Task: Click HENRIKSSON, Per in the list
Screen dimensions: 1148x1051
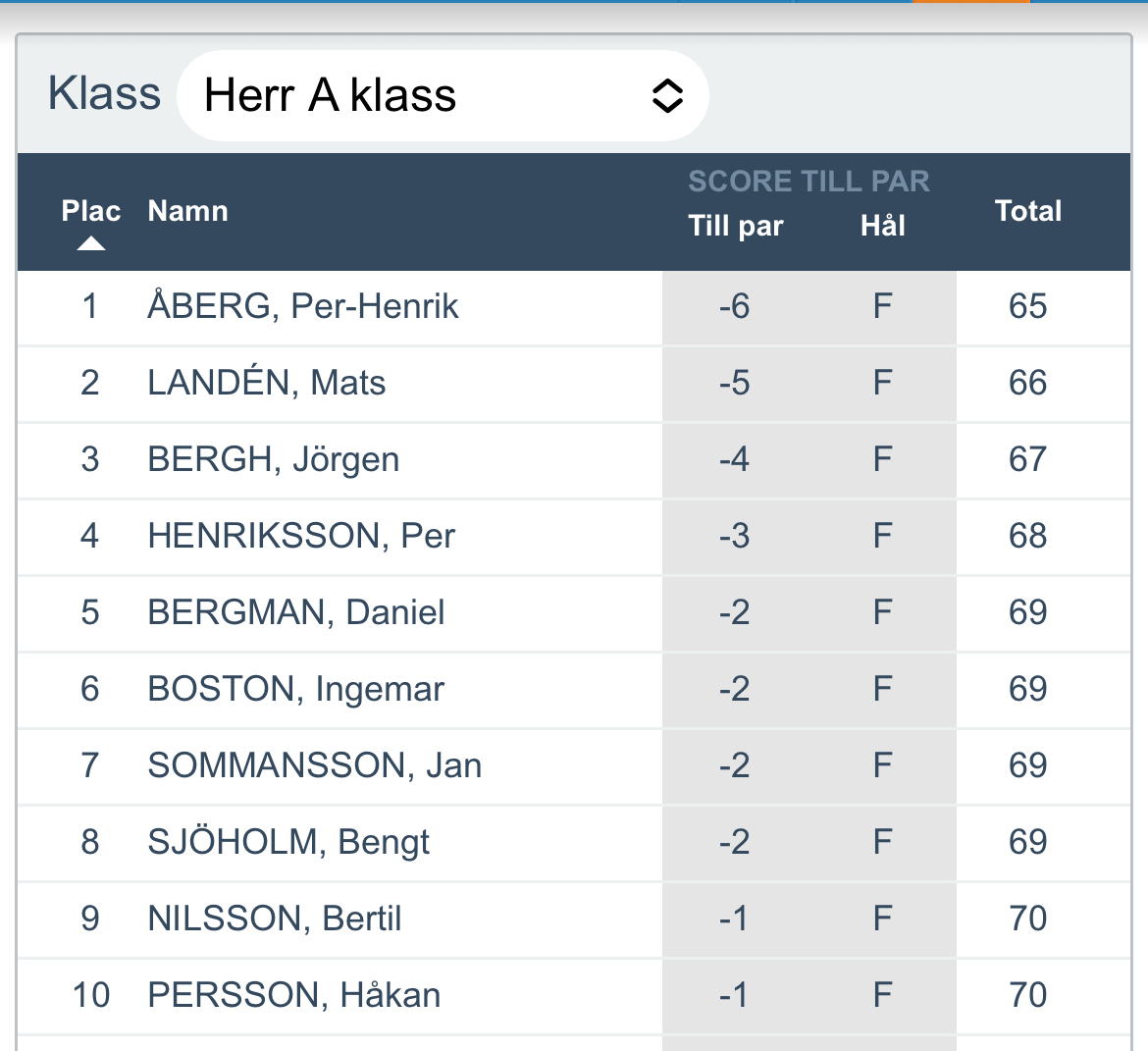Action: click(x=301, y=536)
